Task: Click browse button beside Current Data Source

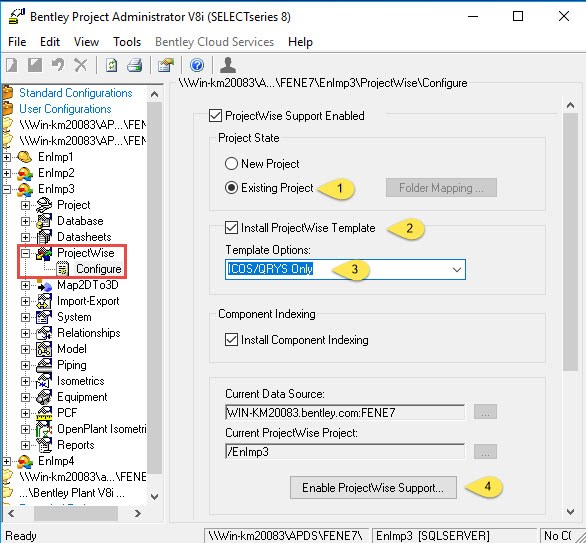Action: tap(485, 412)
